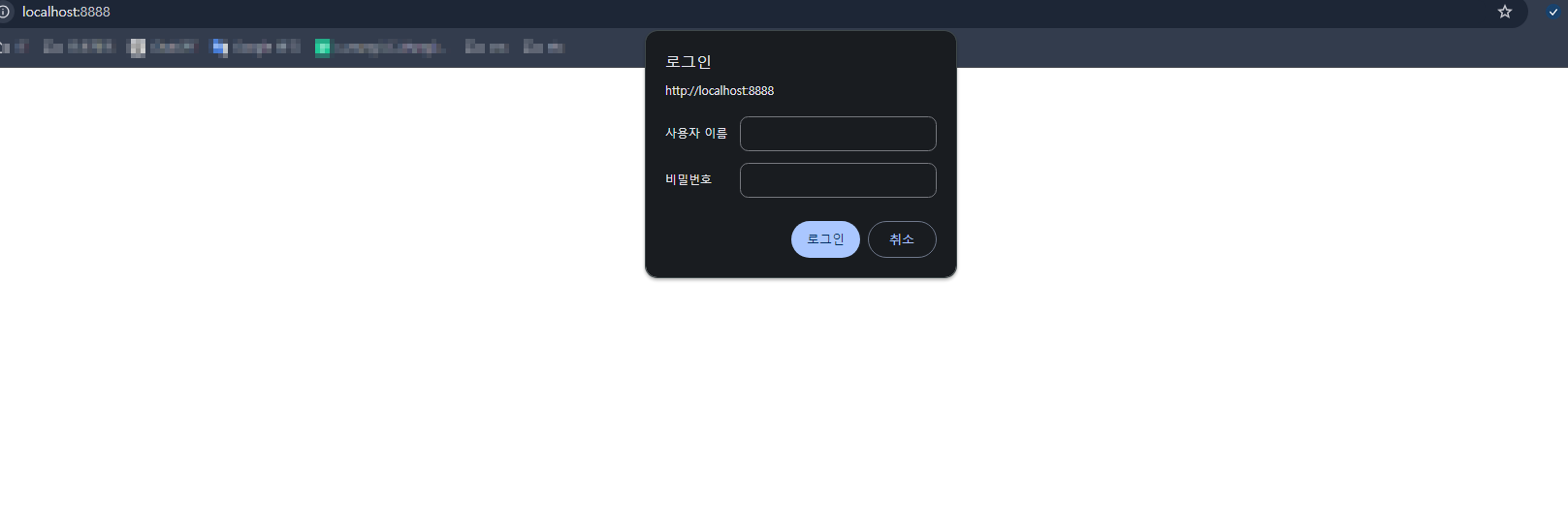Open the bookmark with the green icon
The height and width of the screenshot is (506, 1568).
coord(380,47)
